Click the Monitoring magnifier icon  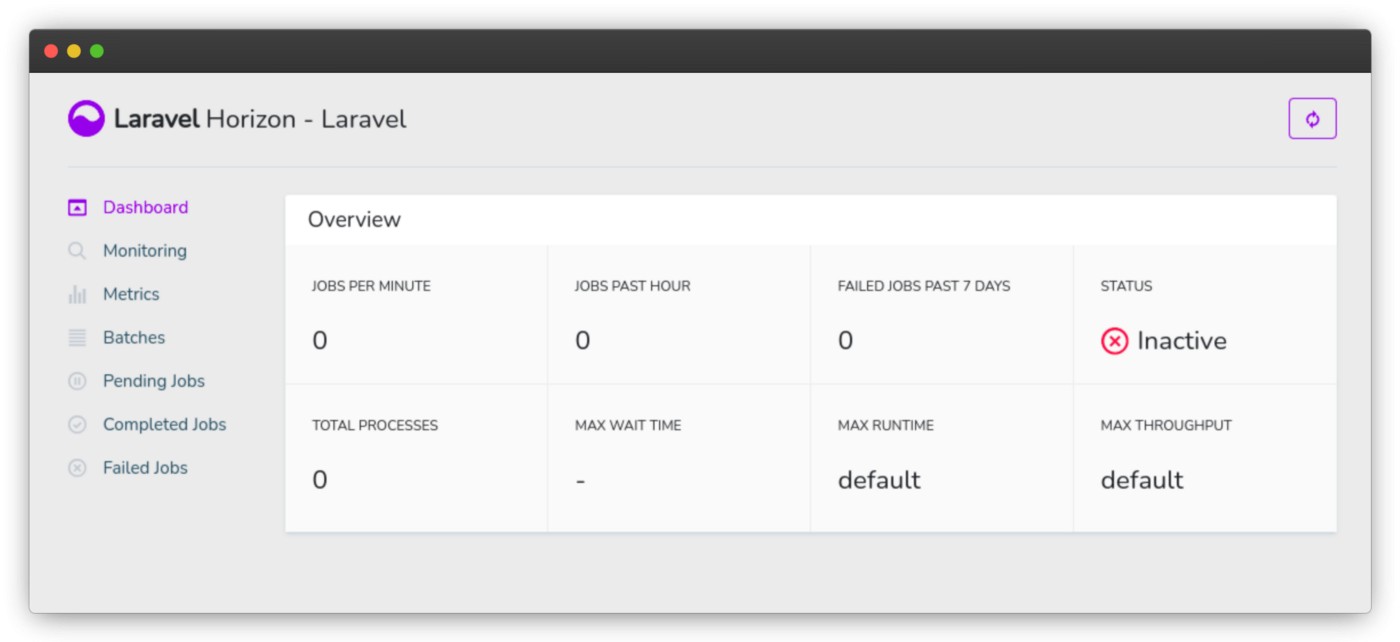click(77, 251)
